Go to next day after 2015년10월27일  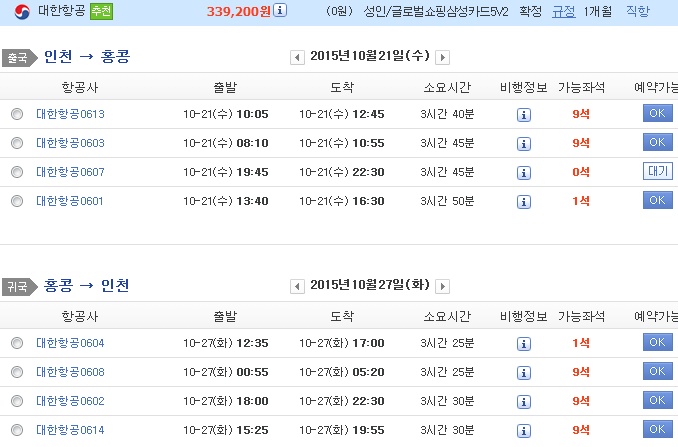click(442, 286)
